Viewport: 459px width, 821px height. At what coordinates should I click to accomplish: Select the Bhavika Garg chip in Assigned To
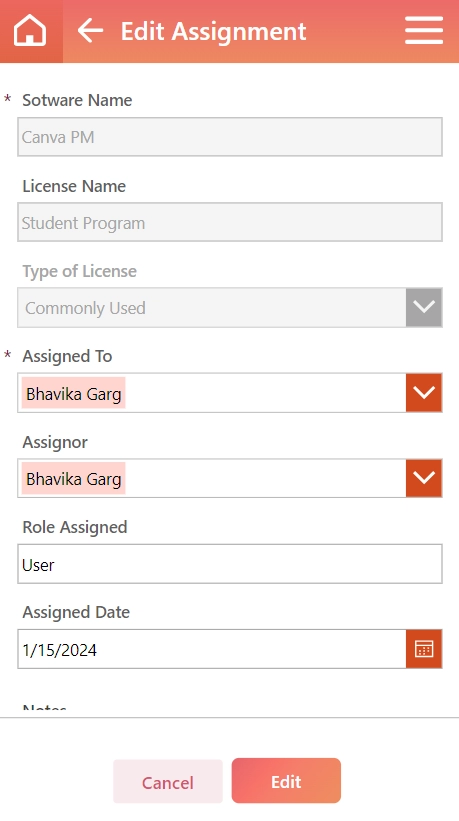click(x=74, y=393)
